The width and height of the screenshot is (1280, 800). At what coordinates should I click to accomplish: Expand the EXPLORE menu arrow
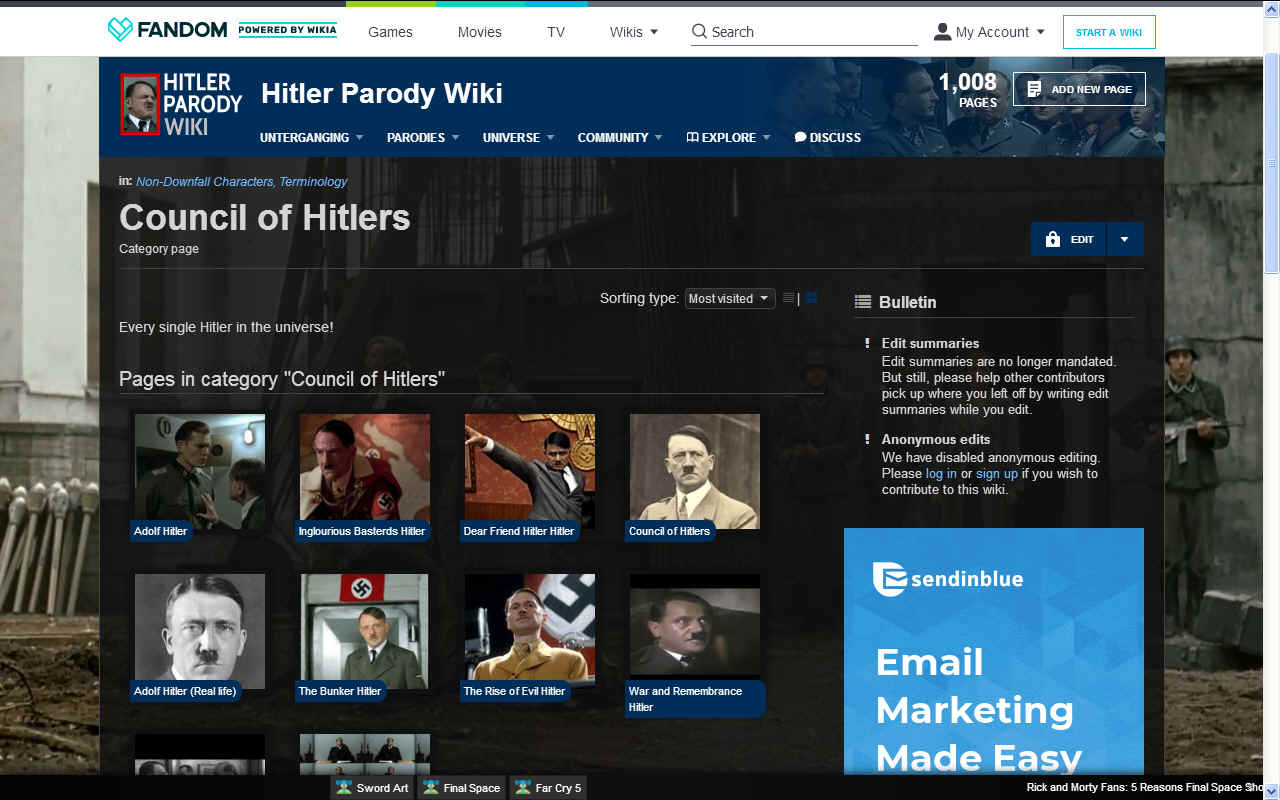(766, 138)
